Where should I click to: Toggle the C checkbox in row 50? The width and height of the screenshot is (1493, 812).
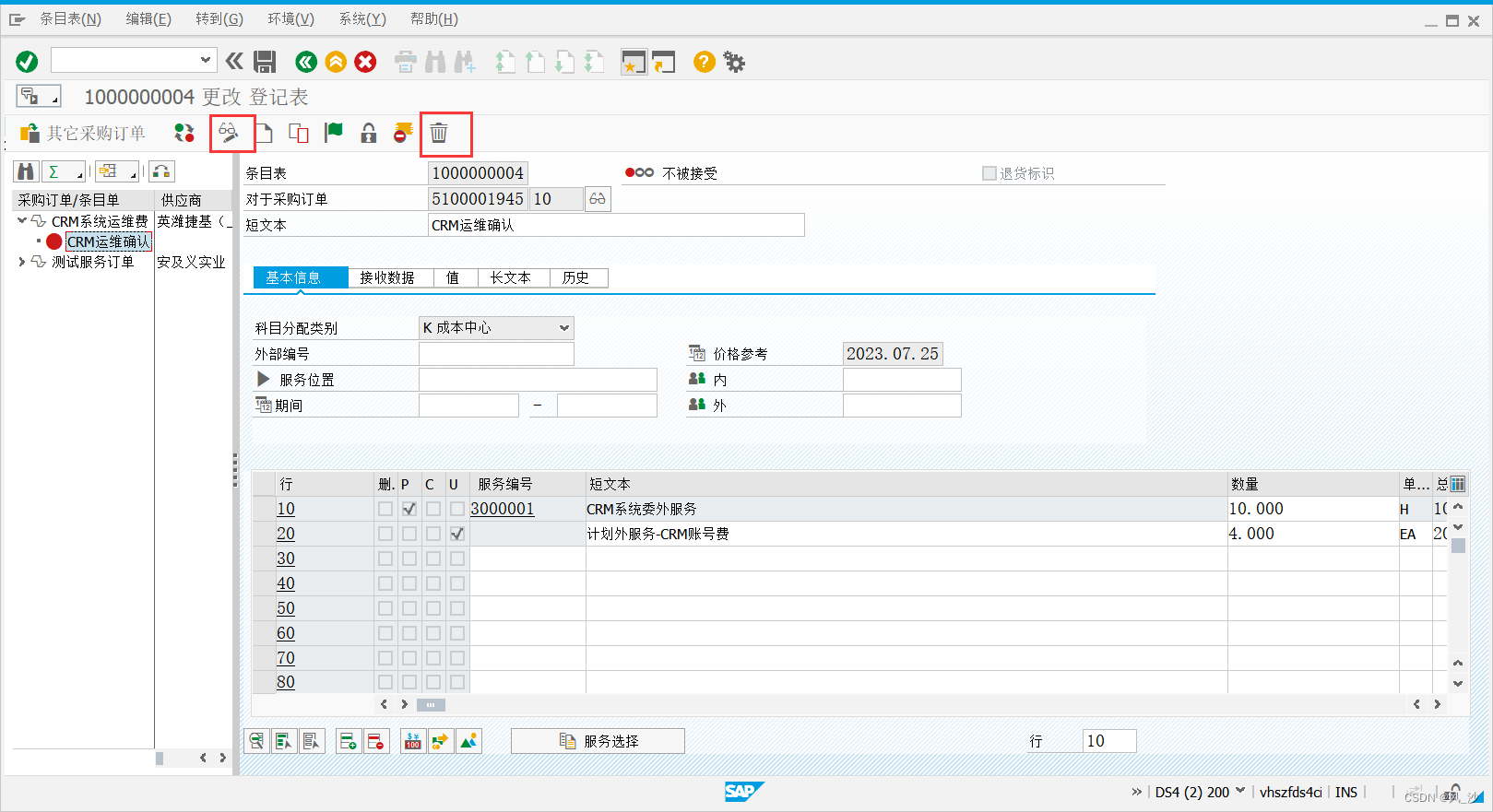coord(433,608)
